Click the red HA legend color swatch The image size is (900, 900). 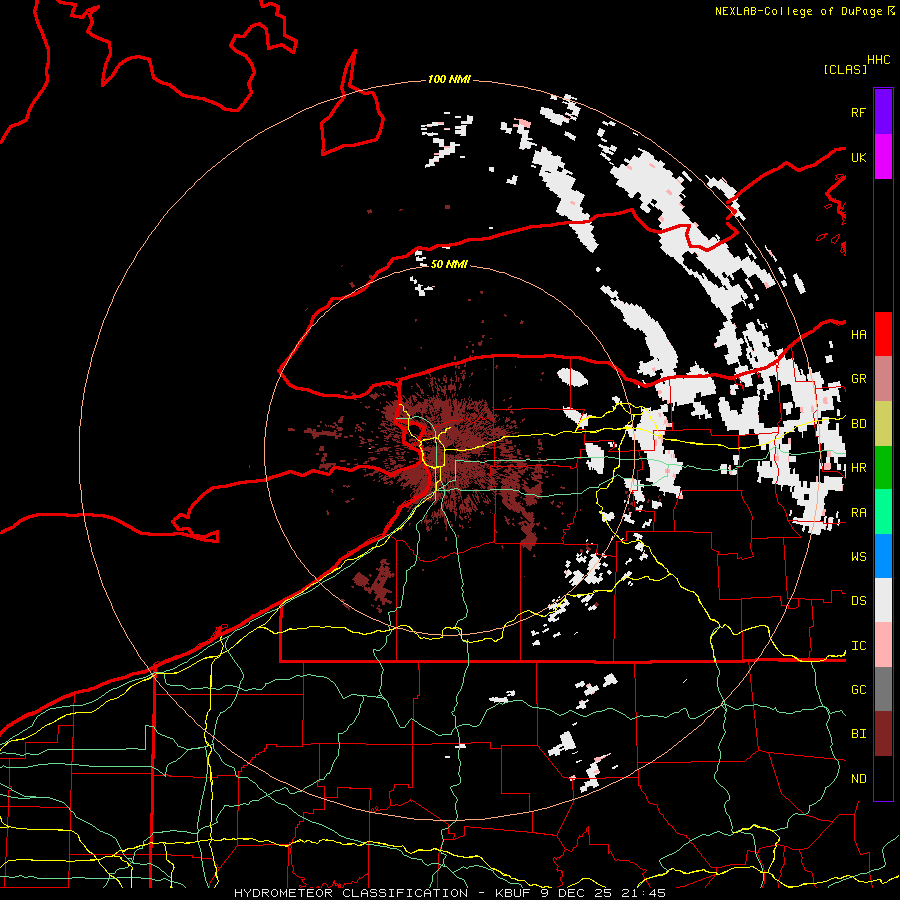[883, 334]
